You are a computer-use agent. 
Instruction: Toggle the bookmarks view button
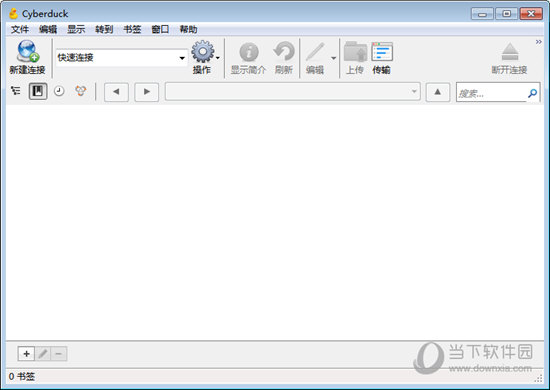38,91
